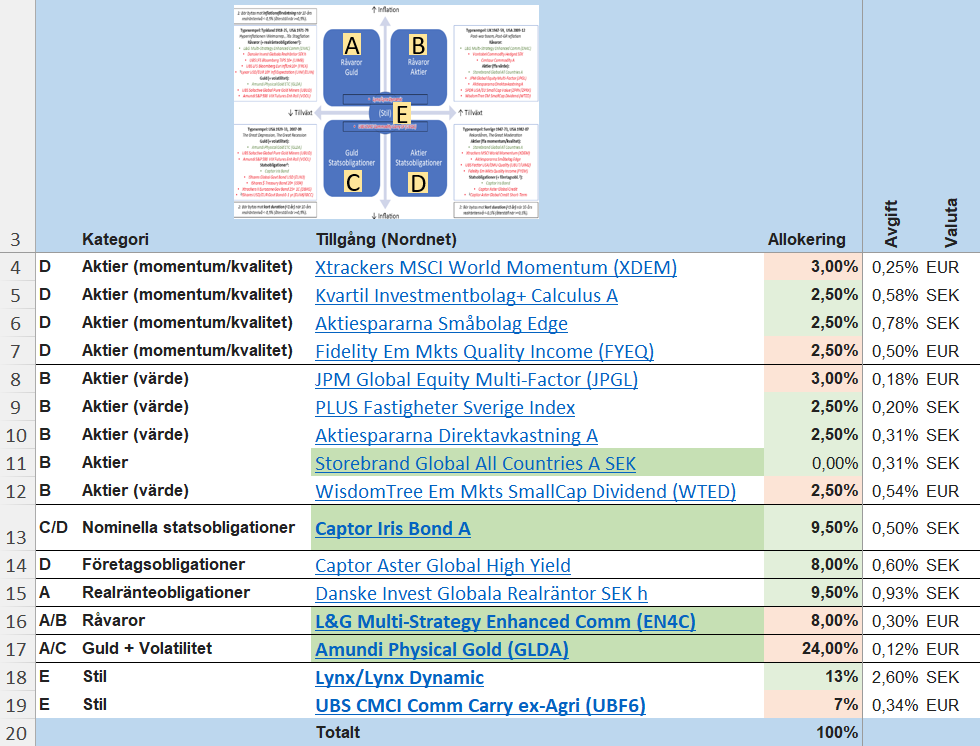
Task: Select the 0,18% fee cell
Action: coord(895,380)
